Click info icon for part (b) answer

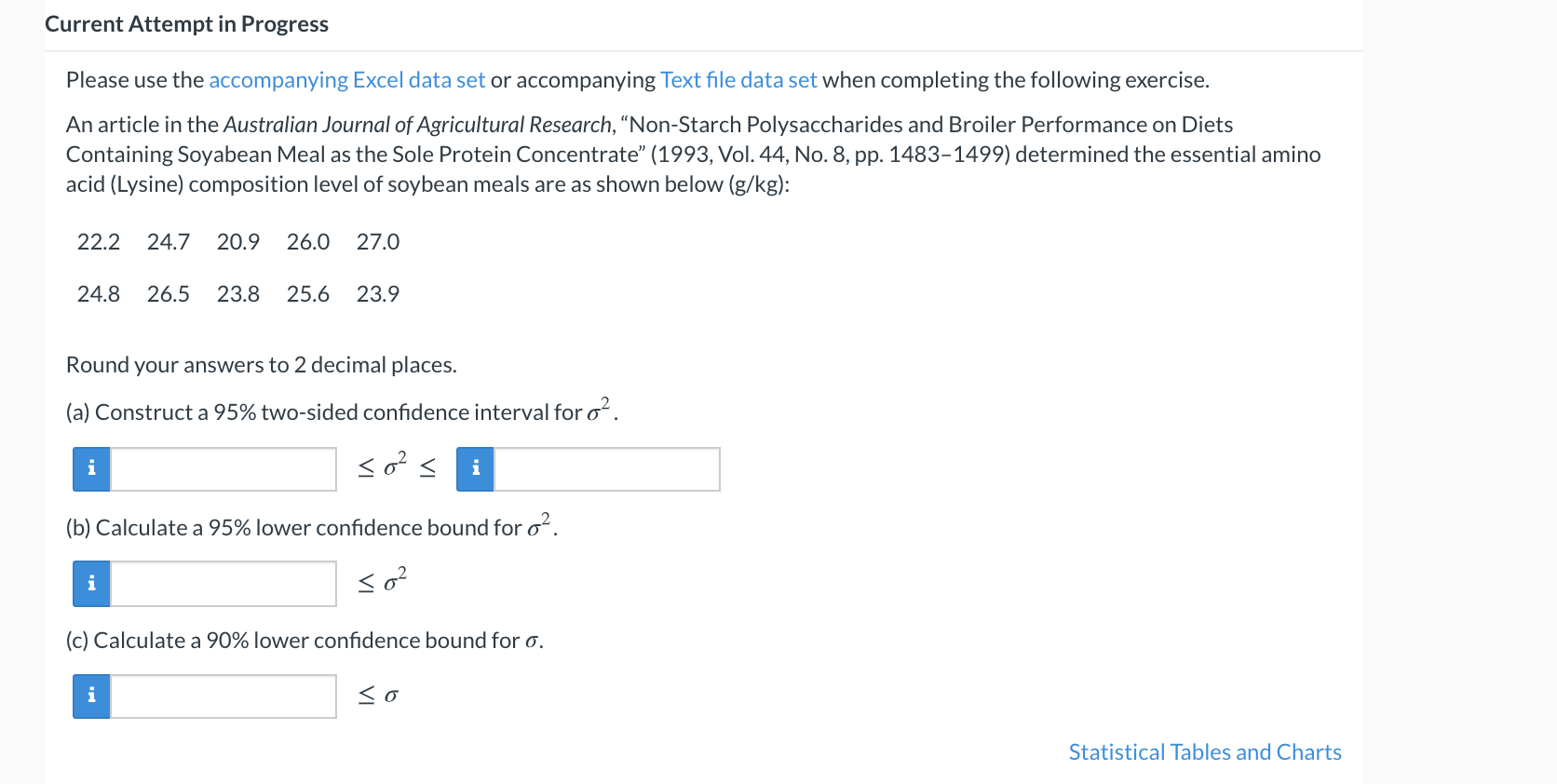pyautogui.click(x=91, y=584)
